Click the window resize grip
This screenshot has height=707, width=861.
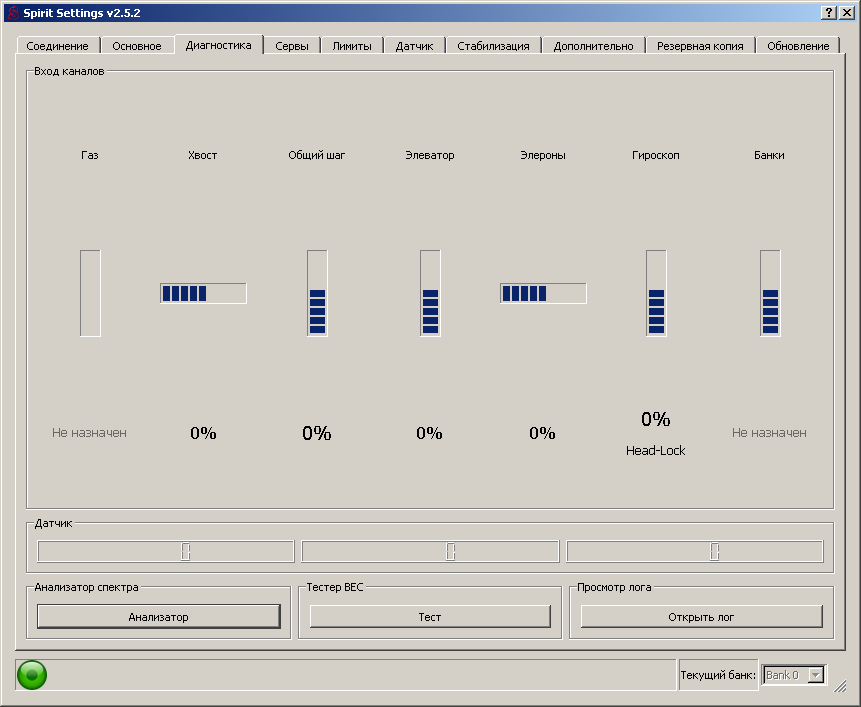click(x=841, y=686)
